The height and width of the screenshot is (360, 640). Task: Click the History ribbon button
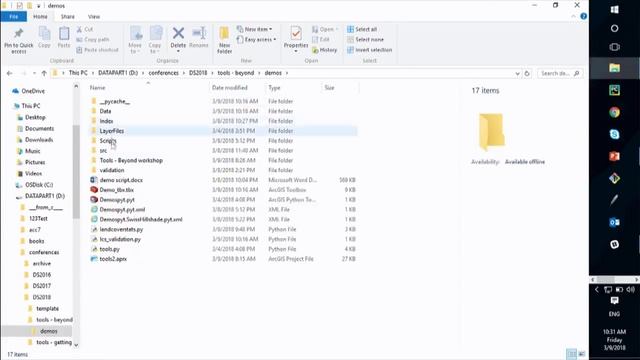pos(324,50)
